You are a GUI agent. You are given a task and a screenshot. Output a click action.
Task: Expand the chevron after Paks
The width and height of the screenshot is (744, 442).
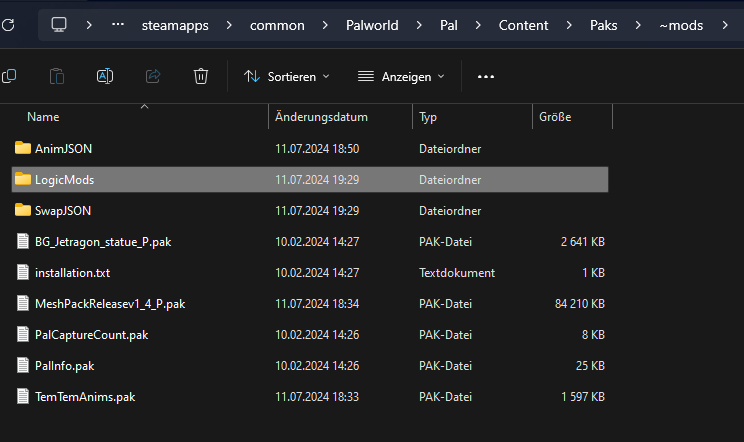coord(638,25)
